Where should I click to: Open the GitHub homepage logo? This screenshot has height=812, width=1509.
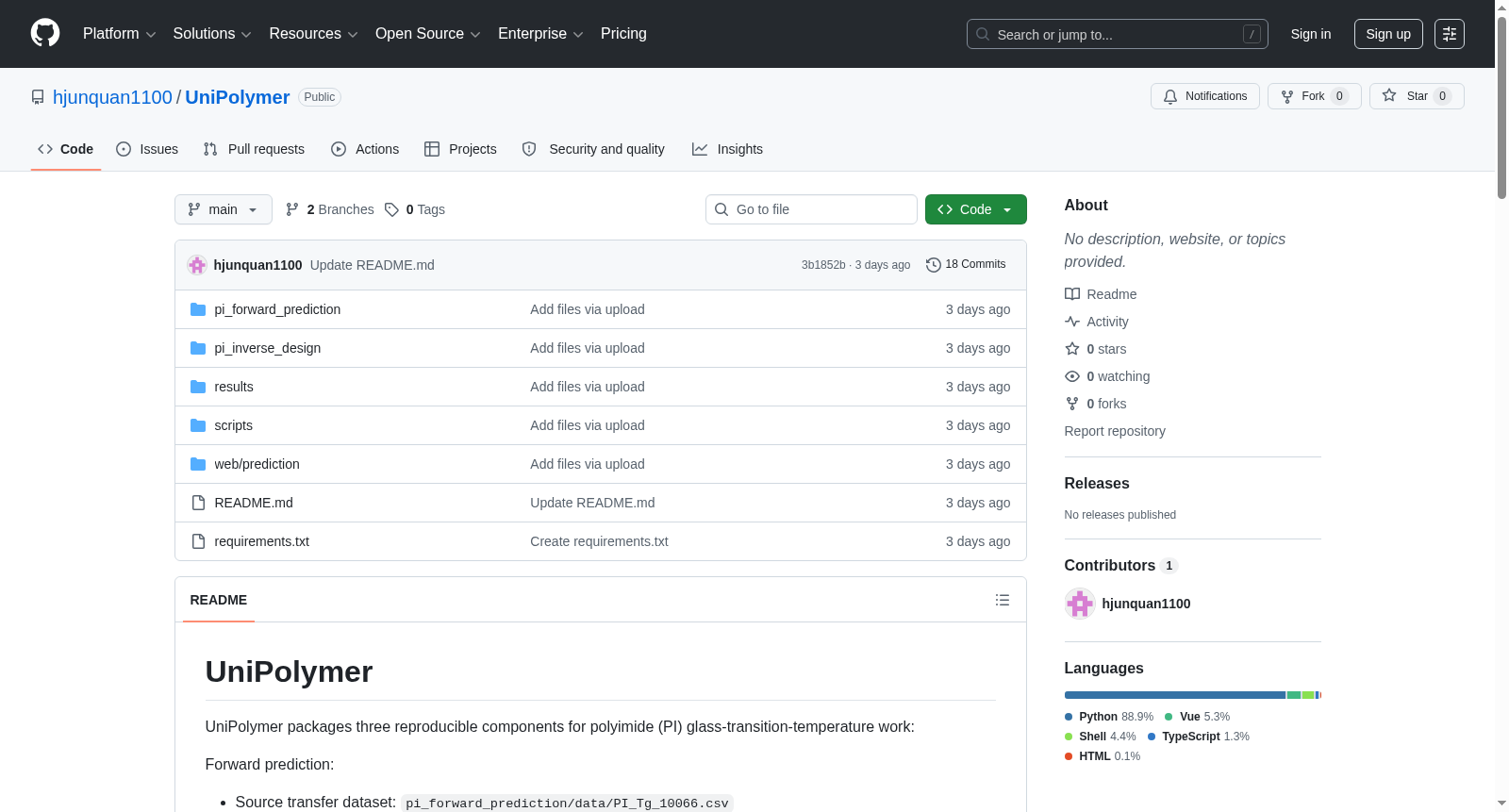pyautogui.click(x=45, y=33)
